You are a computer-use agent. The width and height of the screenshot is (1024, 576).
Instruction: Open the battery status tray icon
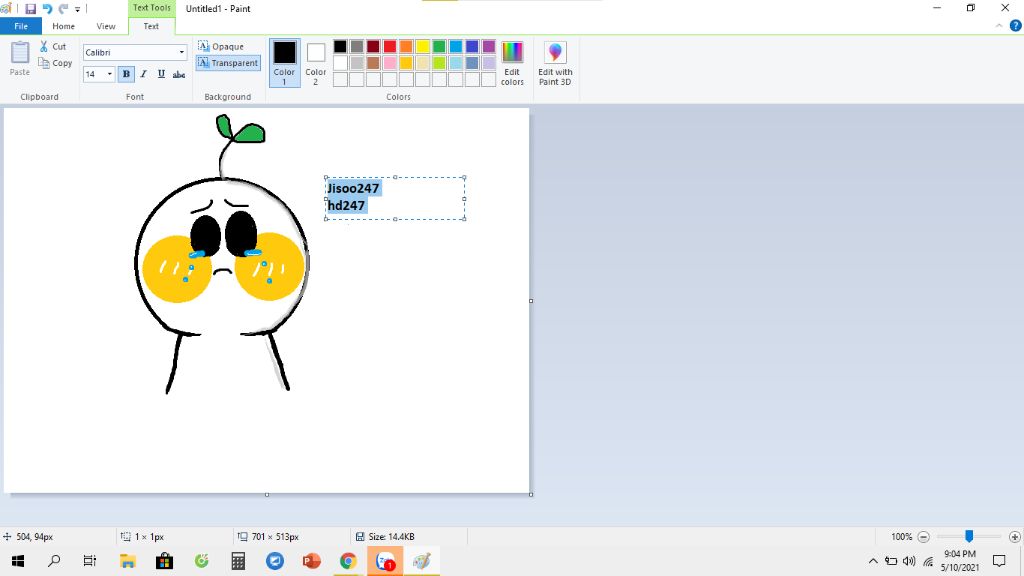pos(891,561)
